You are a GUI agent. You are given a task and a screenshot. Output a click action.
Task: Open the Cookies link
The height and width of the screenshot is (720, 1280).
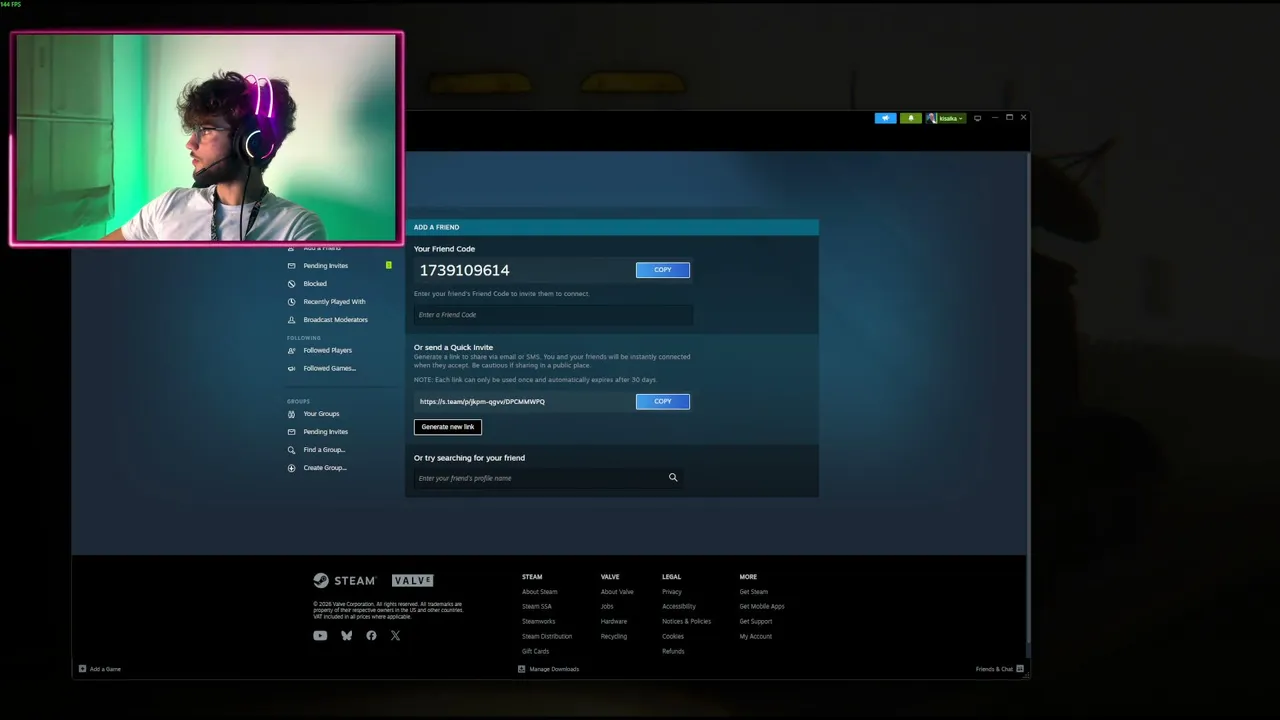click(x=673, y=637)
